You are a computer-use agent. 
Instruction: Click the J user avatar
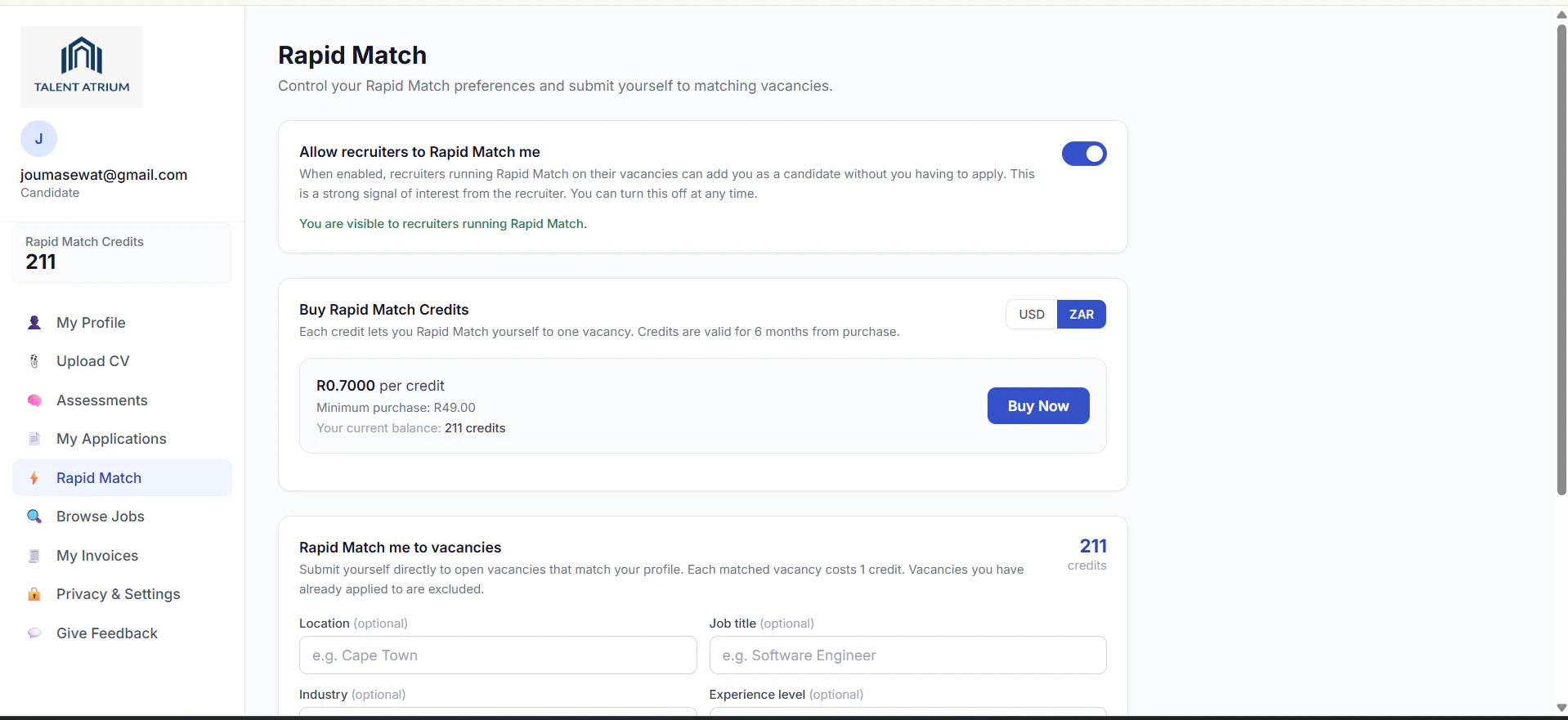tap(38, 139)
